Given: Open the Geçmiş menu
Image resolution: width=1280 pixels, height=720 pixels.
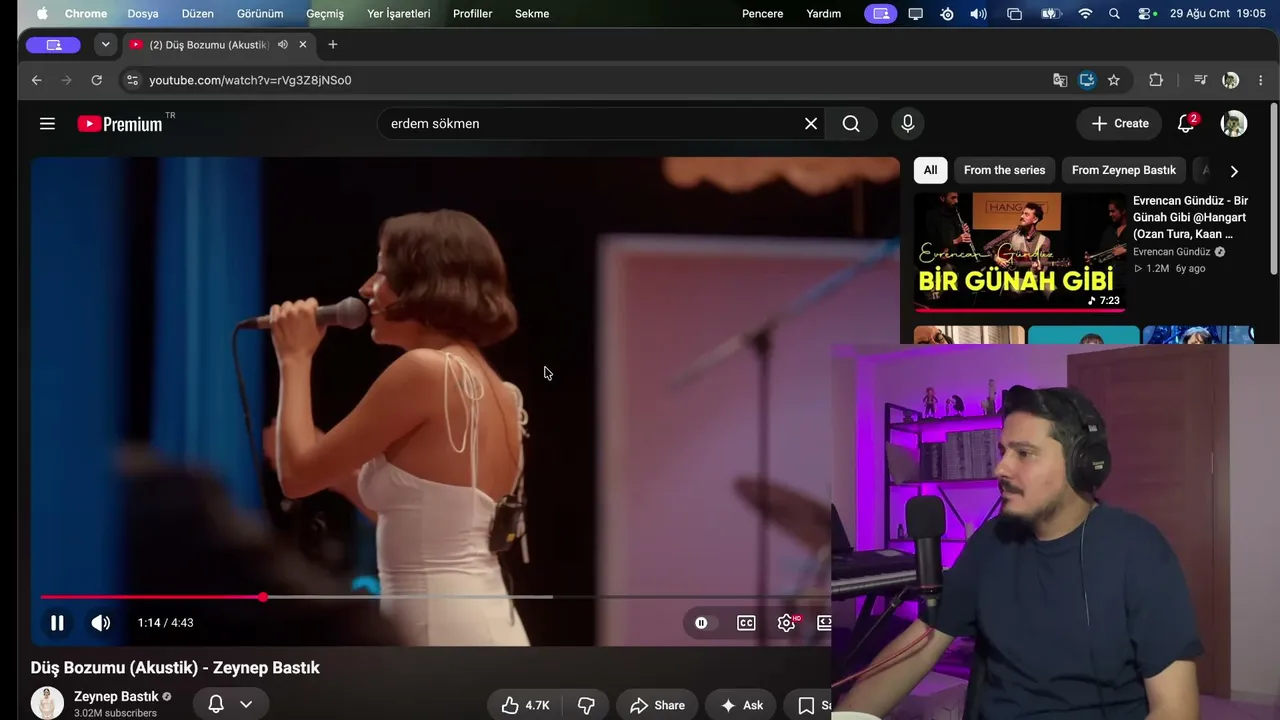Looking at the screenshot, I should pyautogui.click(x=325, y=14).
